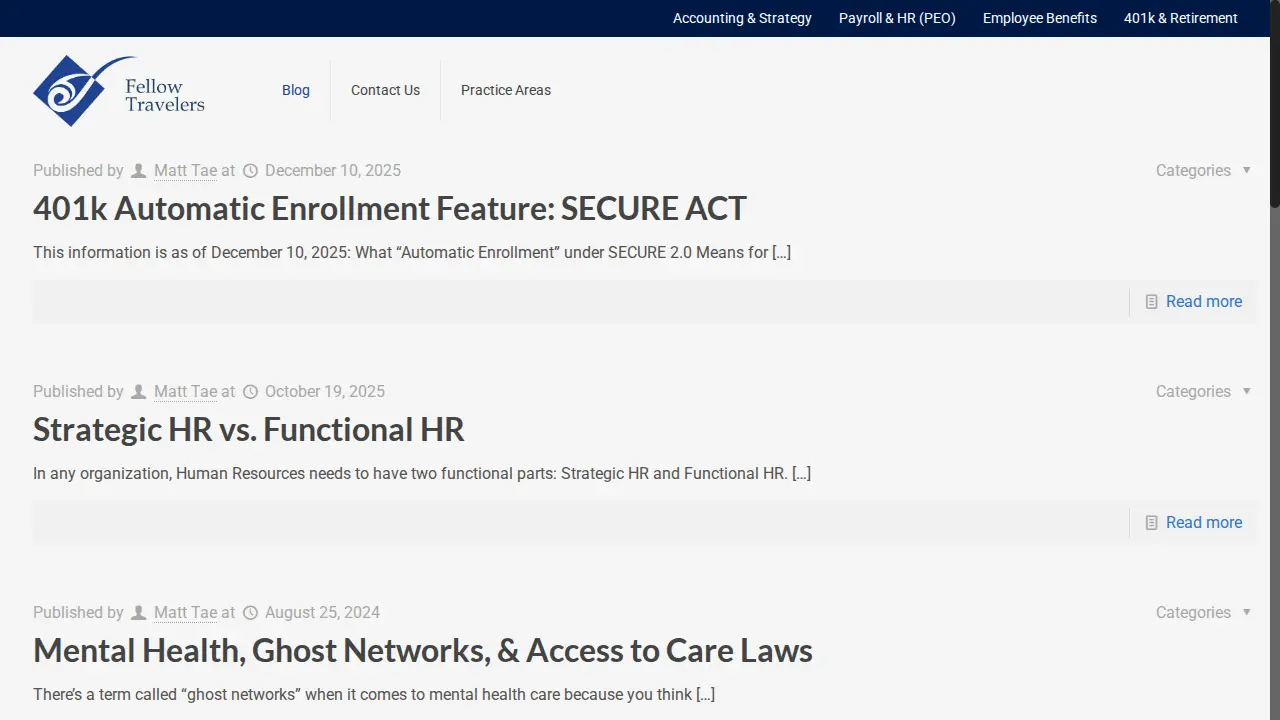The width and height of the screenshot is (1280, 720).
Task: Click the date text October 19, 2025
Action: click(x=325, y=392)
